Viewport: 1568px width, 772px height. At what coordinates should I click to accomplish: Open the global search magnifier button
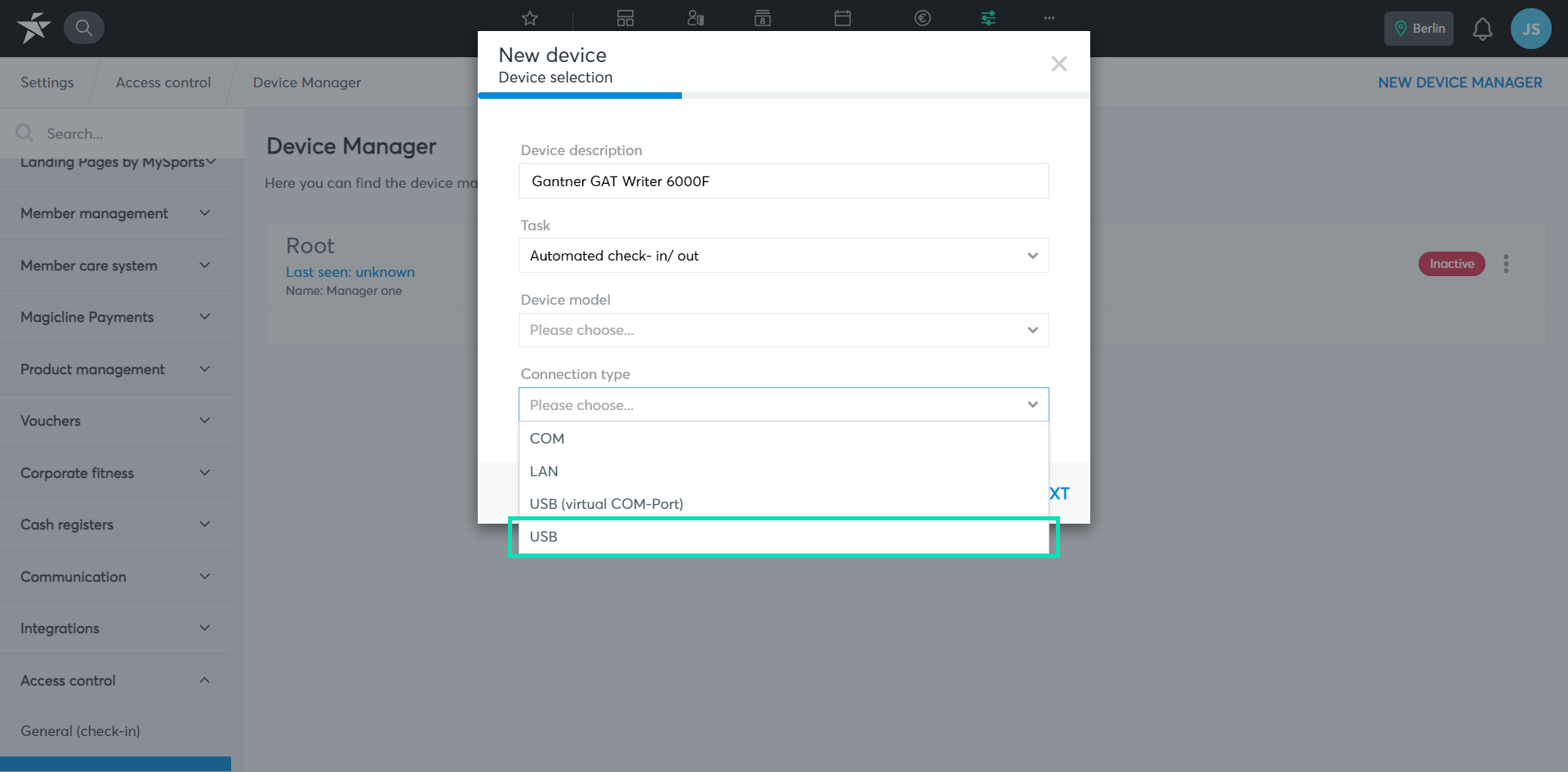pyautogui.click(x=83, y=28)
